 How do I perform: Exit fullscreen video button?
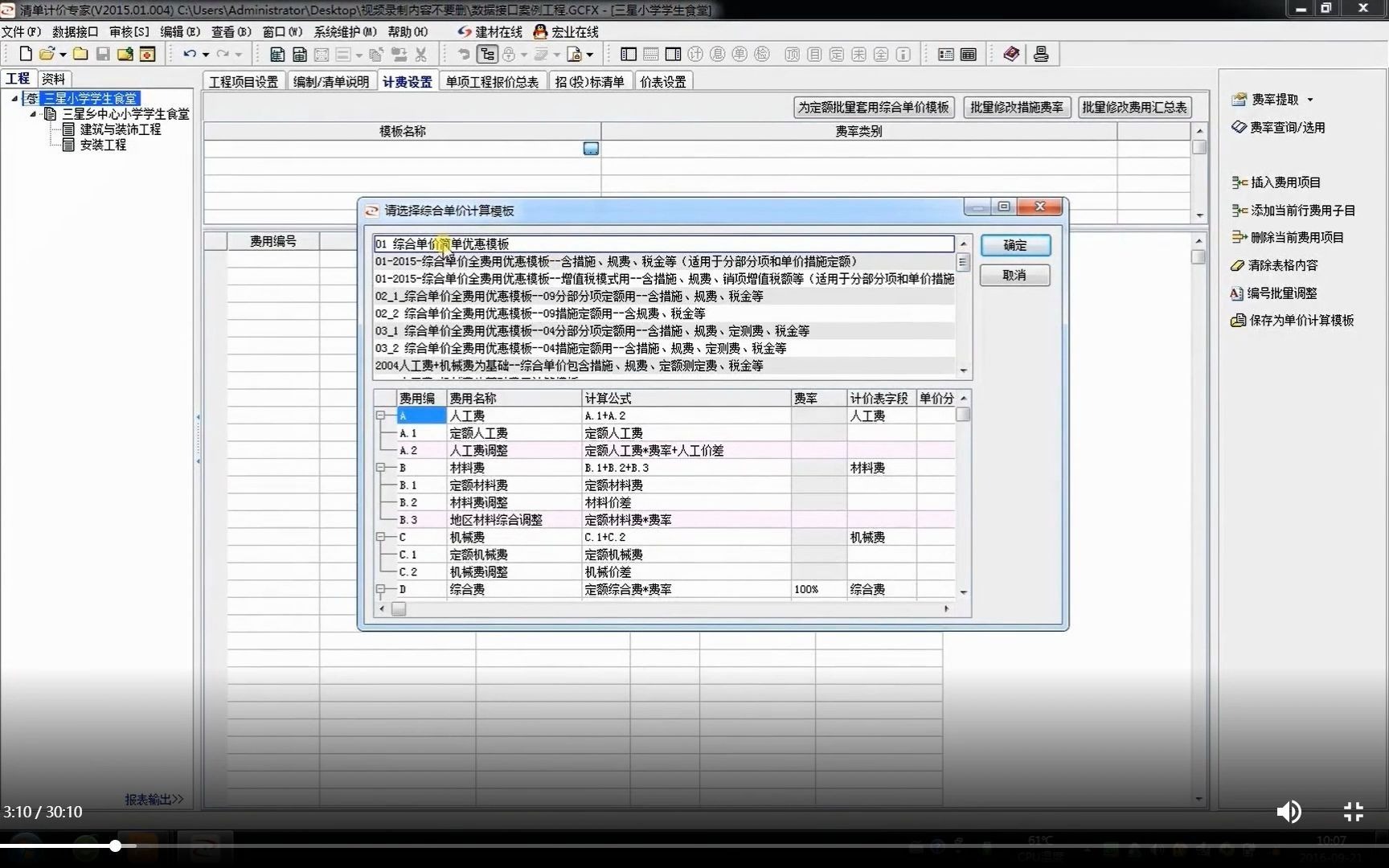coord(1354,812)
